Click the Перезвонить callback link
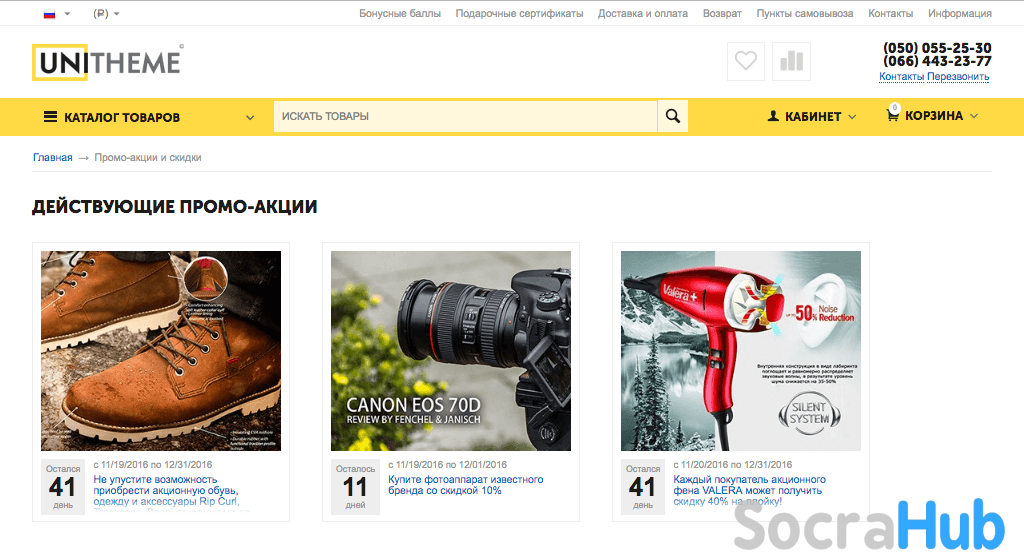The width and height of the screenshot is (1024, 554). tap(958, 77)
